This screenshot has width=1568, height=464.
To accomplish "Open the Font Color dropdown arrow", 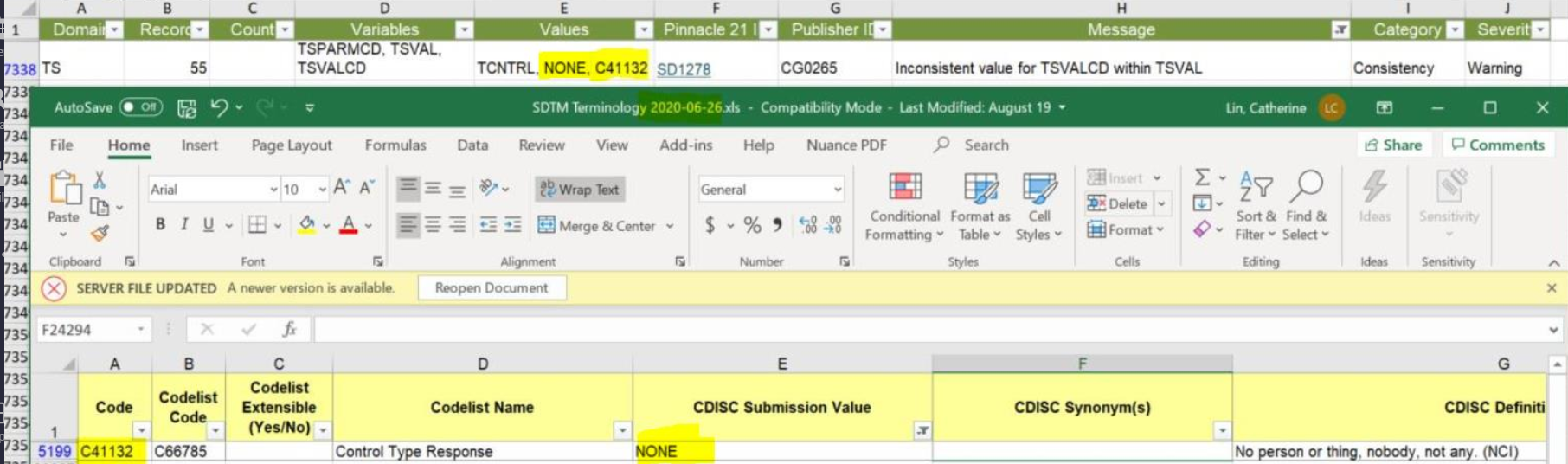I will point(369,226).
